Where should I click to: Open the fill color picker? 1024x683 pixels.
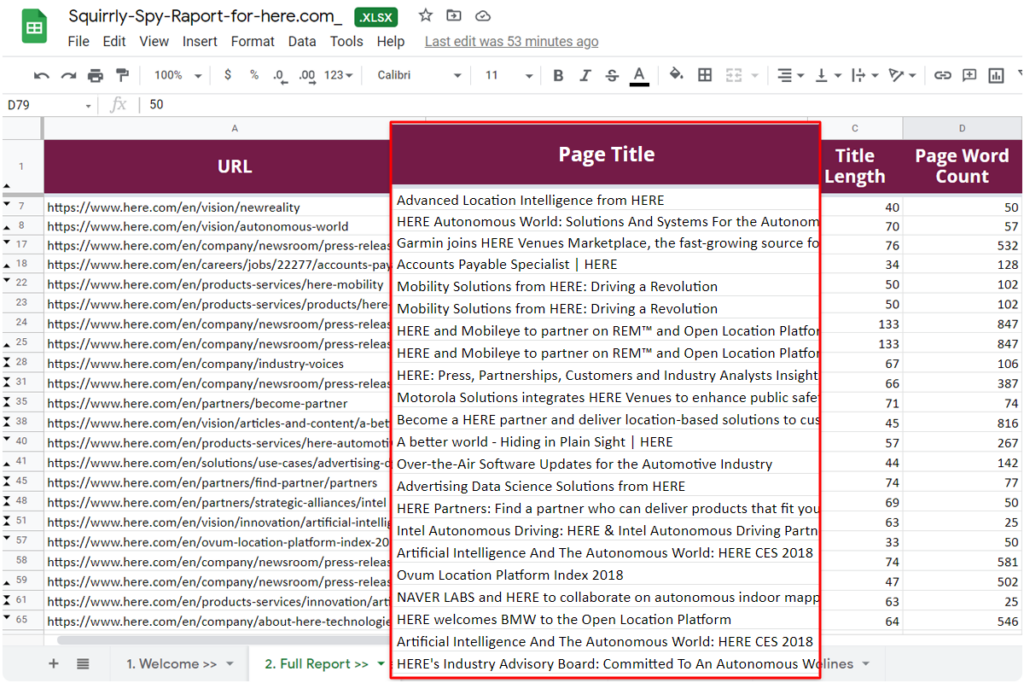click(677, 75)
